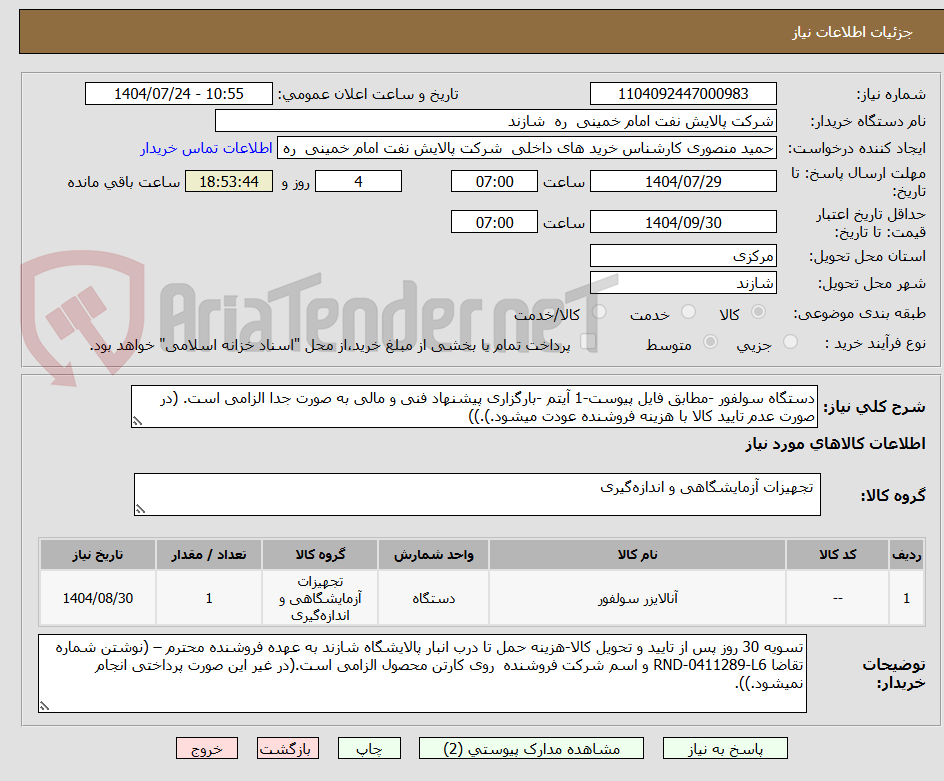Select جزیی purchase process type
This screenshot has width=944, height=781.
pyautogui.click(x=792, y=341)
